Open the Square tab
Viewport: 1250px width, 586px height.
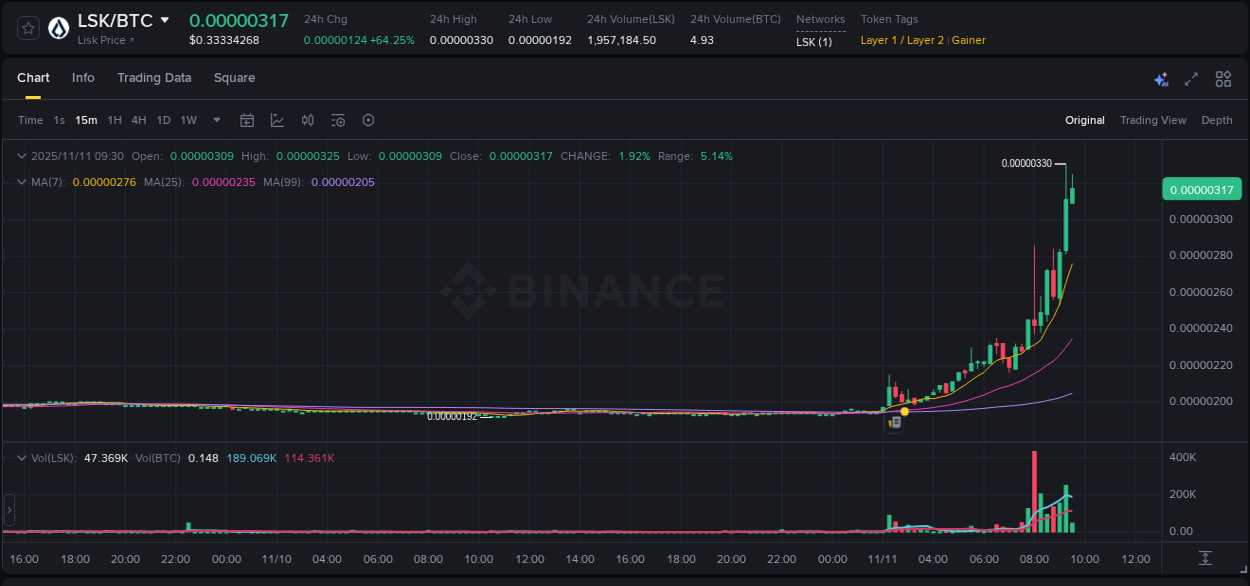(234, 78)
